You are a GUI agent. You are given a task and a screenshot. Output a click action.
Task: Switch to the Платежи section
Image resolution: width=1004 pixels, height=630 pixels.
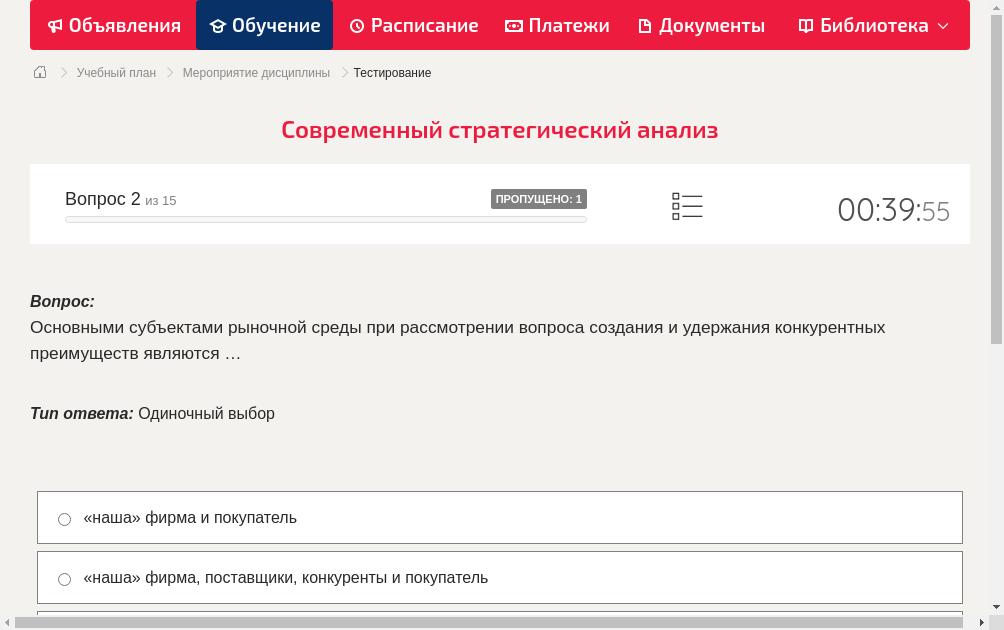click(x=557, y=25)
